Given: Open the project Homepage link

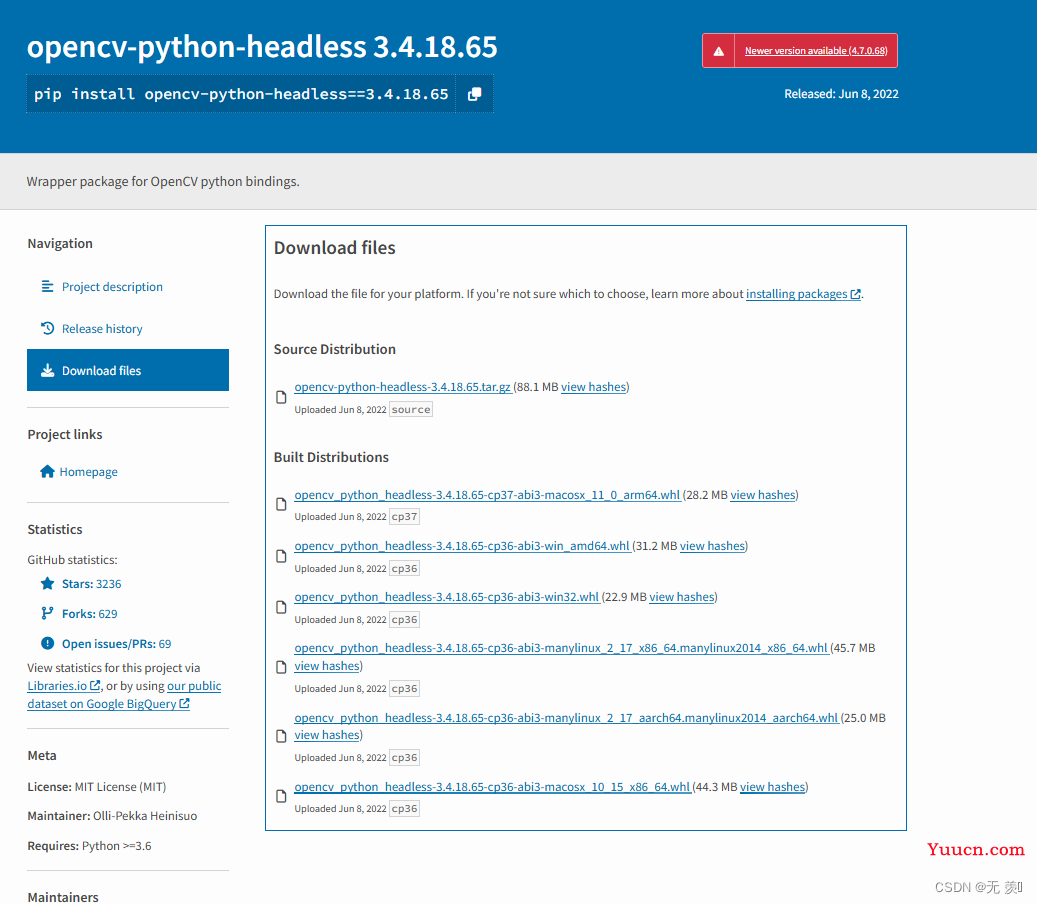Looking at the screenshot, I should (x=89, y=472).
